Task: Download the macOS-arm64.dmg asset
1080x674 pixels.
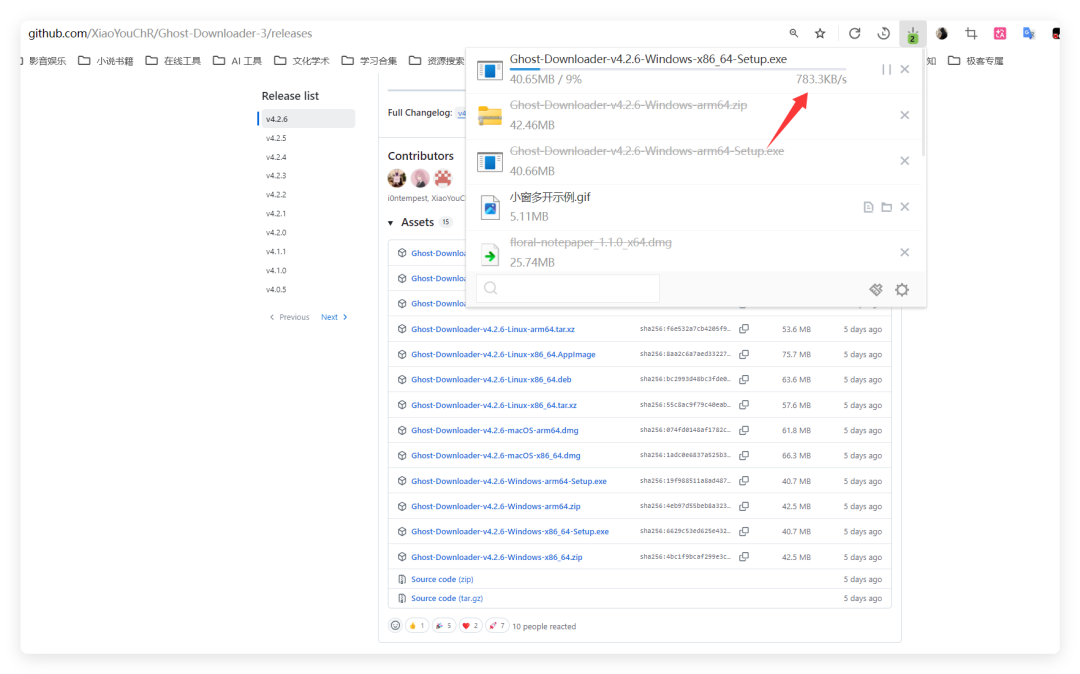Action: (495, 430)
